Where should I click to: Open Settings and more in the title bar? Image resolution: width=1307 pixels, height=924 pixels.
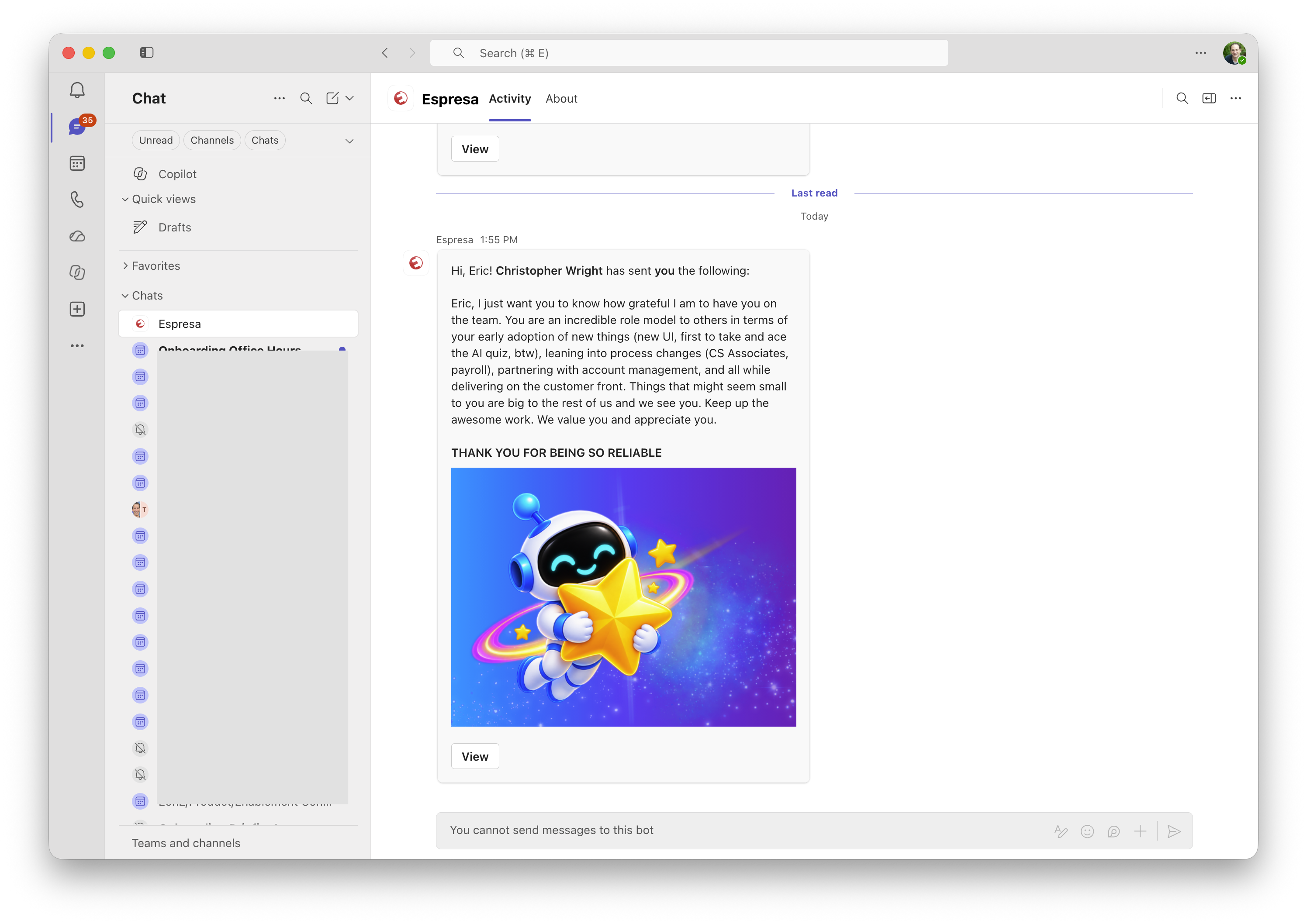point(1201,53)
